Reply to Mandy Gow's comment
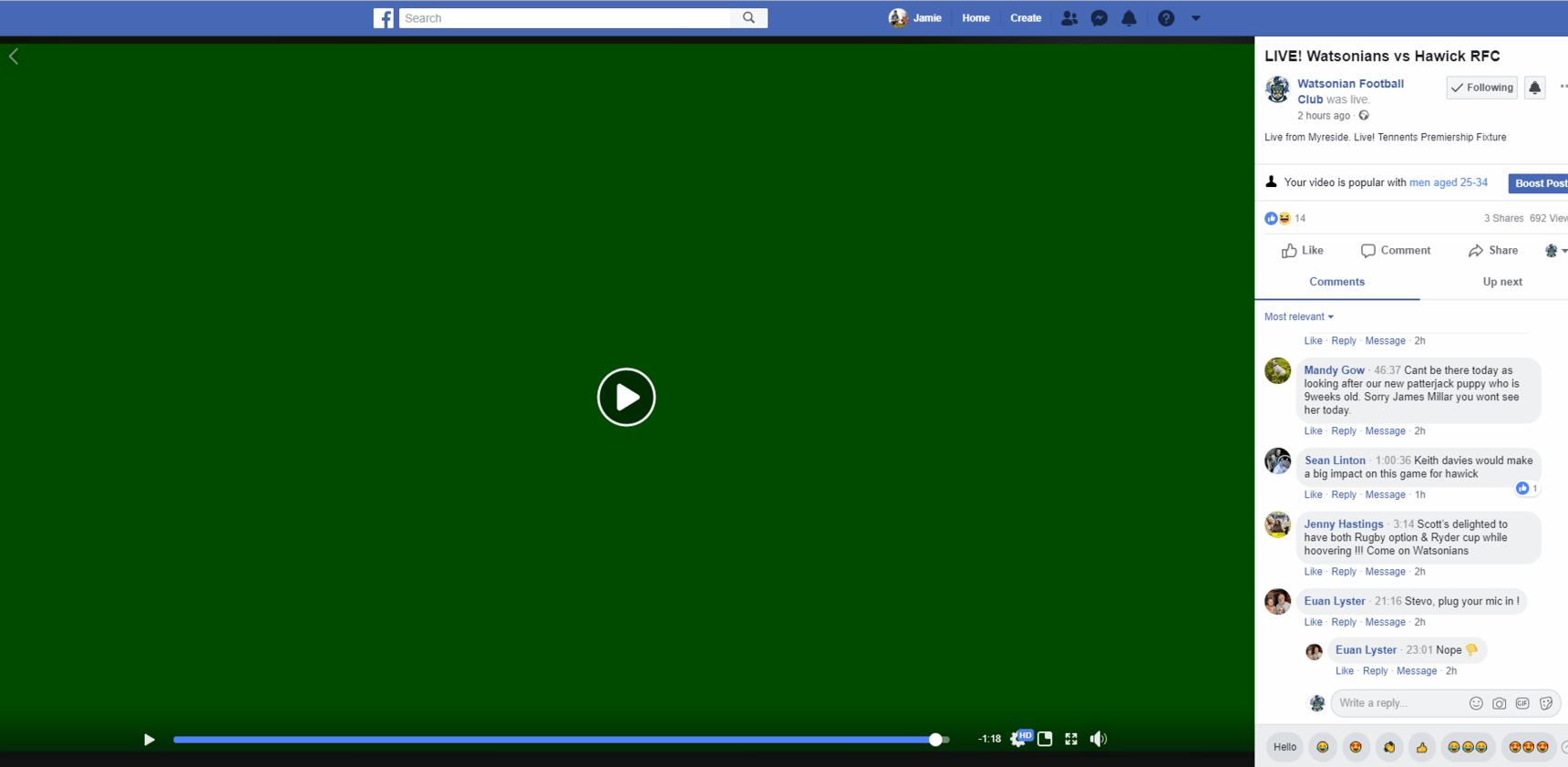This screenshot has height=767, width=1568. pos(1344,430)
